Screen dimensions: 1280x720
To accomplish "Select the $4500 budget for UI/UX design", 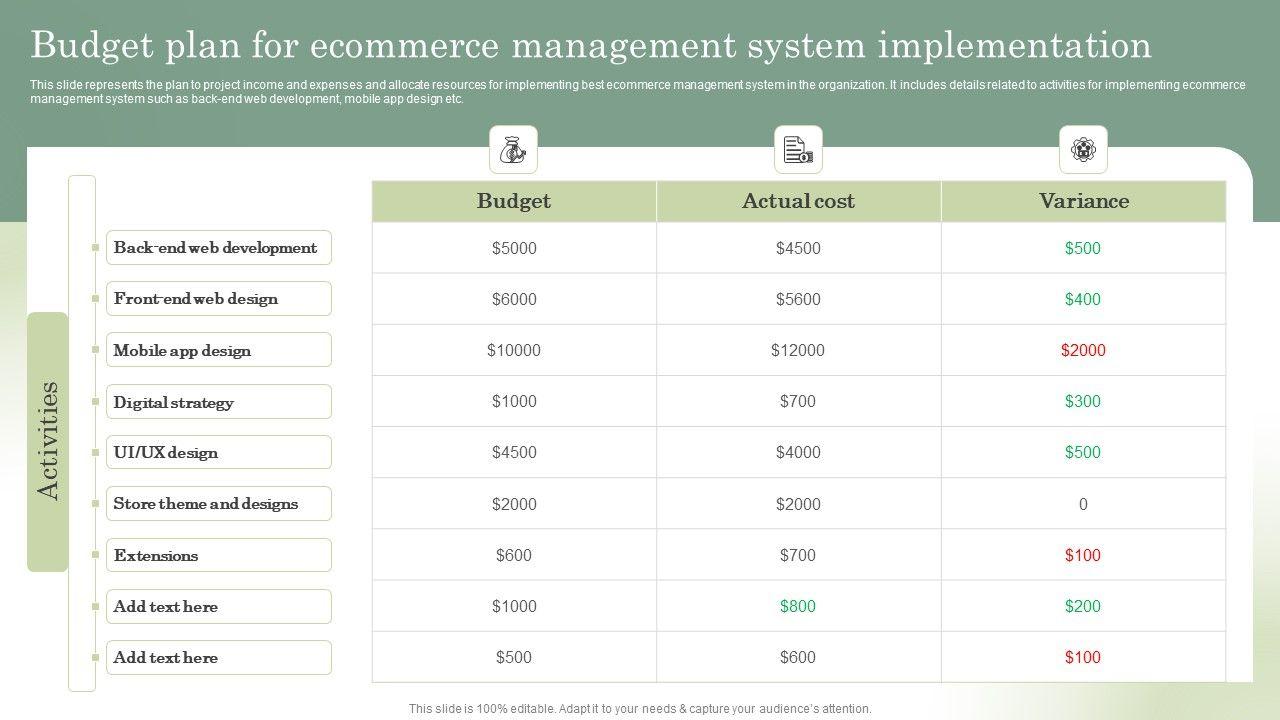I will [x=514, y=452].
